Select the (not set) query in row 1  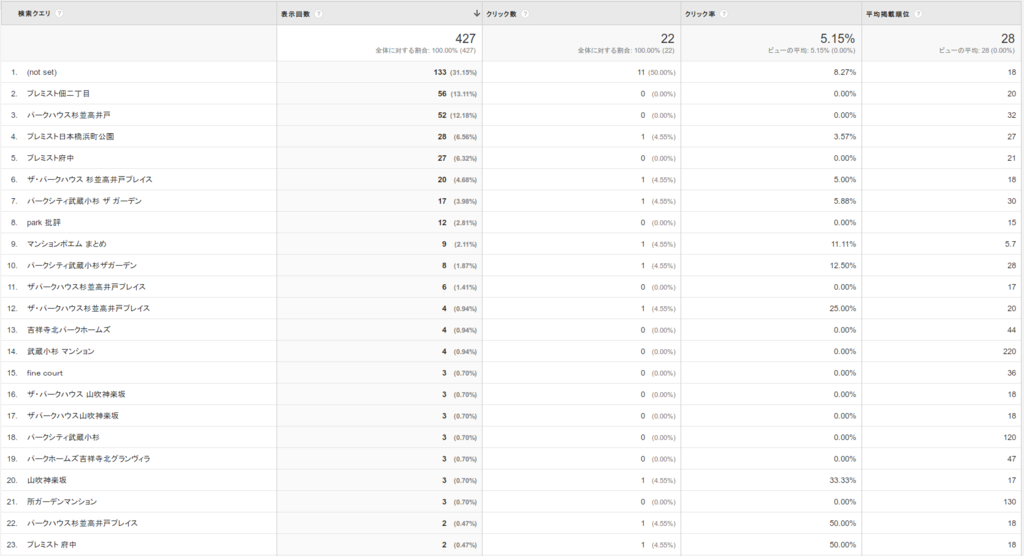tap(42, 73)
